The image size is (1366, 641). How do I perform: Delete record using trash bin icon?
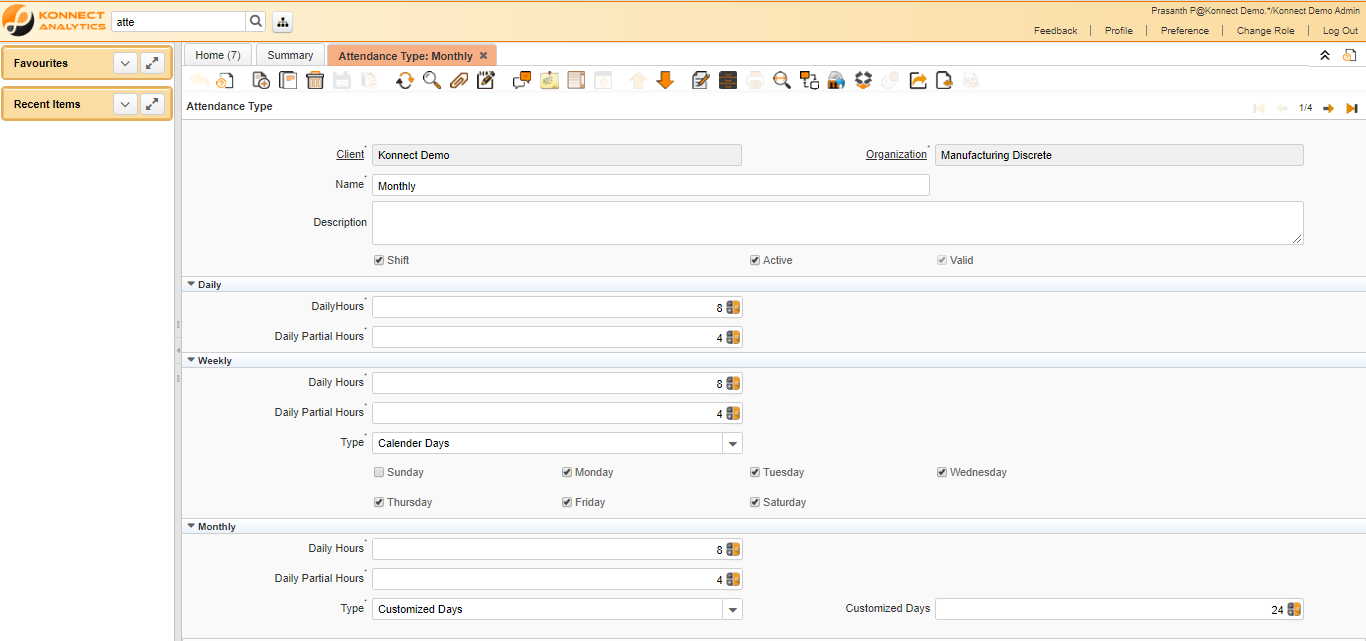tap(315, 80)
